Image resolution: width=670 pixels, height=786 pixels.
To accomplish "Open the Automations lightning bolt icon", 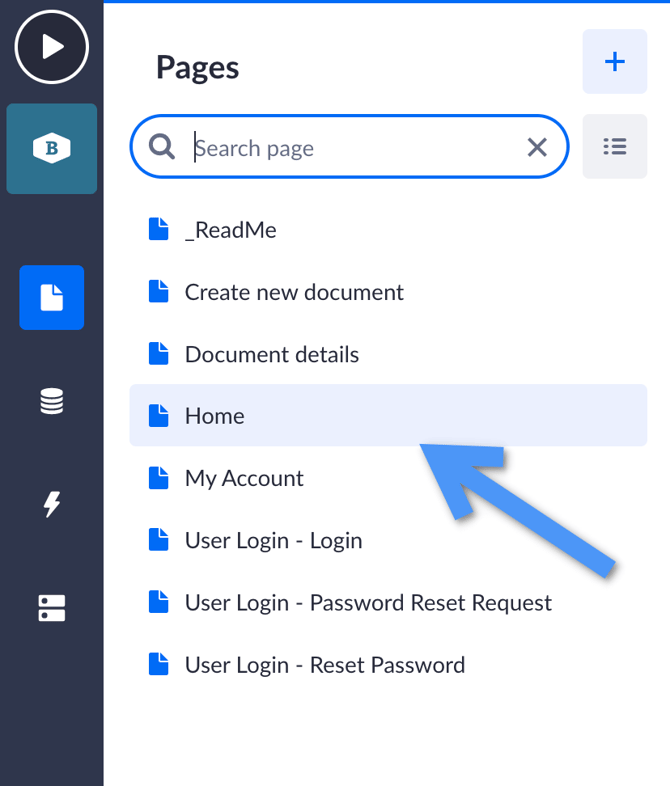I will tap(52, 505).
